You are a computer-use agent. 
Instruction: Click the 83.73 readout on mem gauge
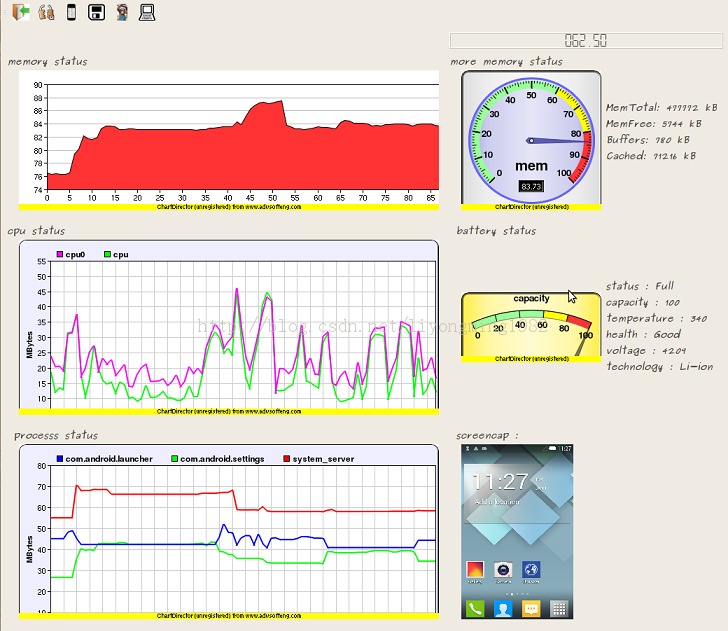click(531, 186)
